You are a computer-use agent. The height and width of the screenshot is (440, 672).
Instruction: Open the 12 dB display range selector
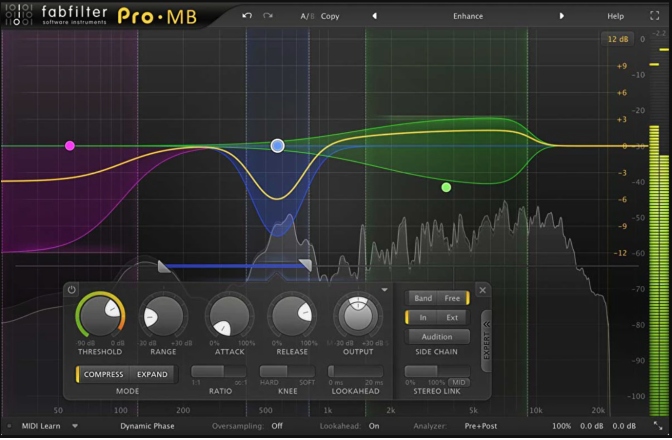point(618,39)
